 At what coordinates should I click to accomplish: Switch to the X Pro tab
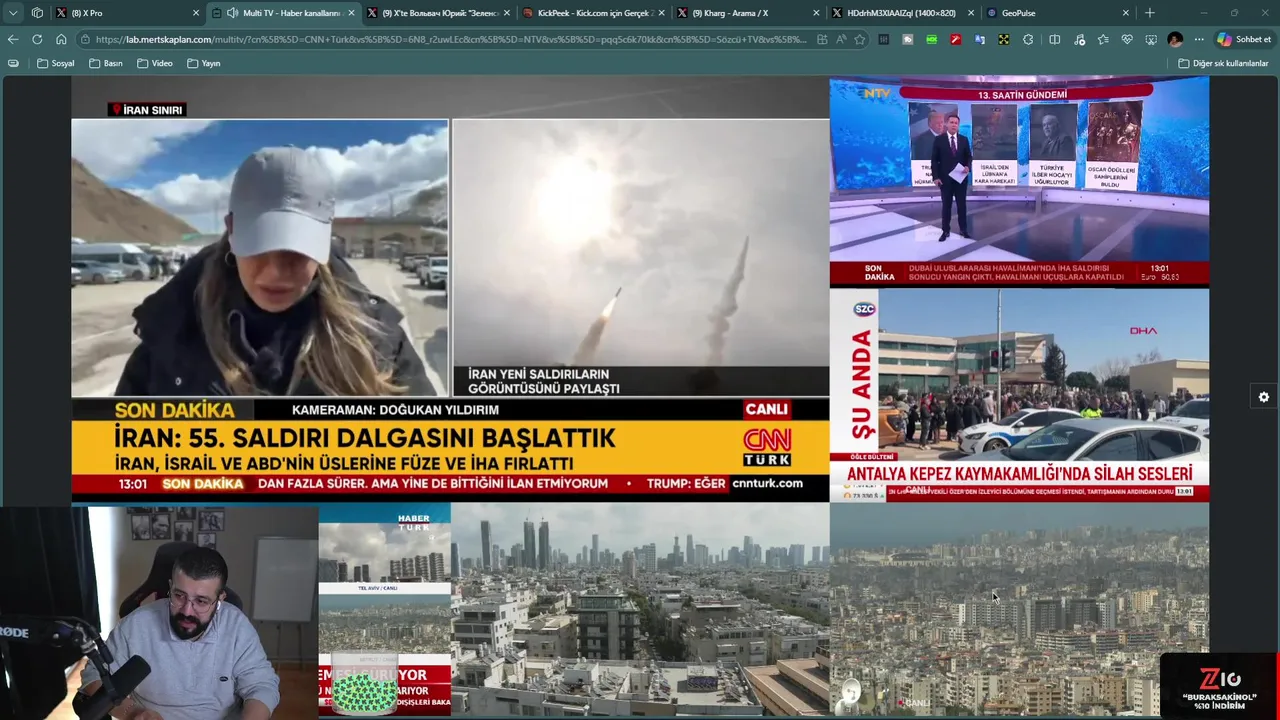(x=128, y=13)
